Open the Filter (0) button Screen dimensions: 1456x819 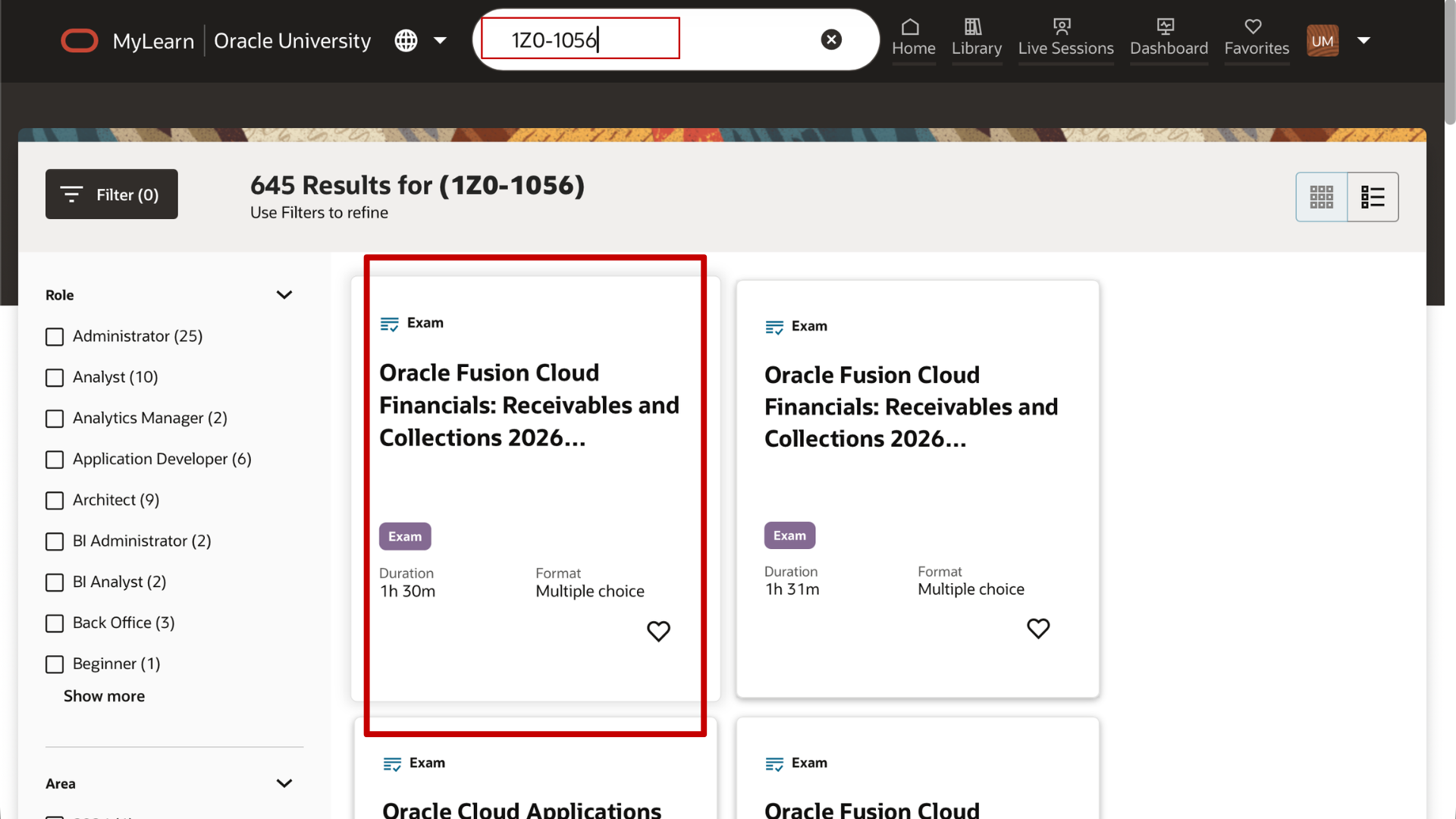111,193
